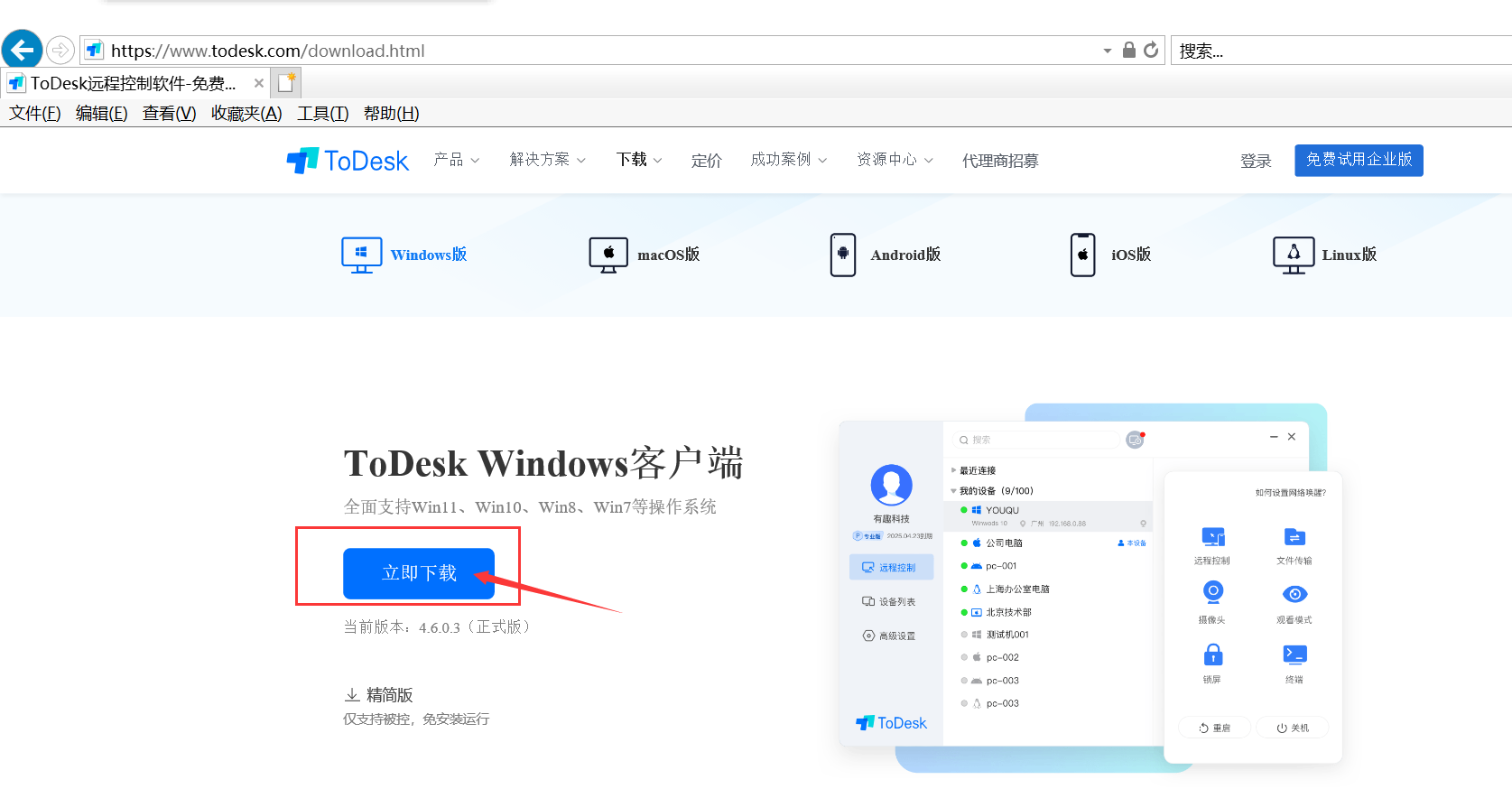Open the 编辑(E) menu
Screen dimensions: 1512x798
pos(102,113)
